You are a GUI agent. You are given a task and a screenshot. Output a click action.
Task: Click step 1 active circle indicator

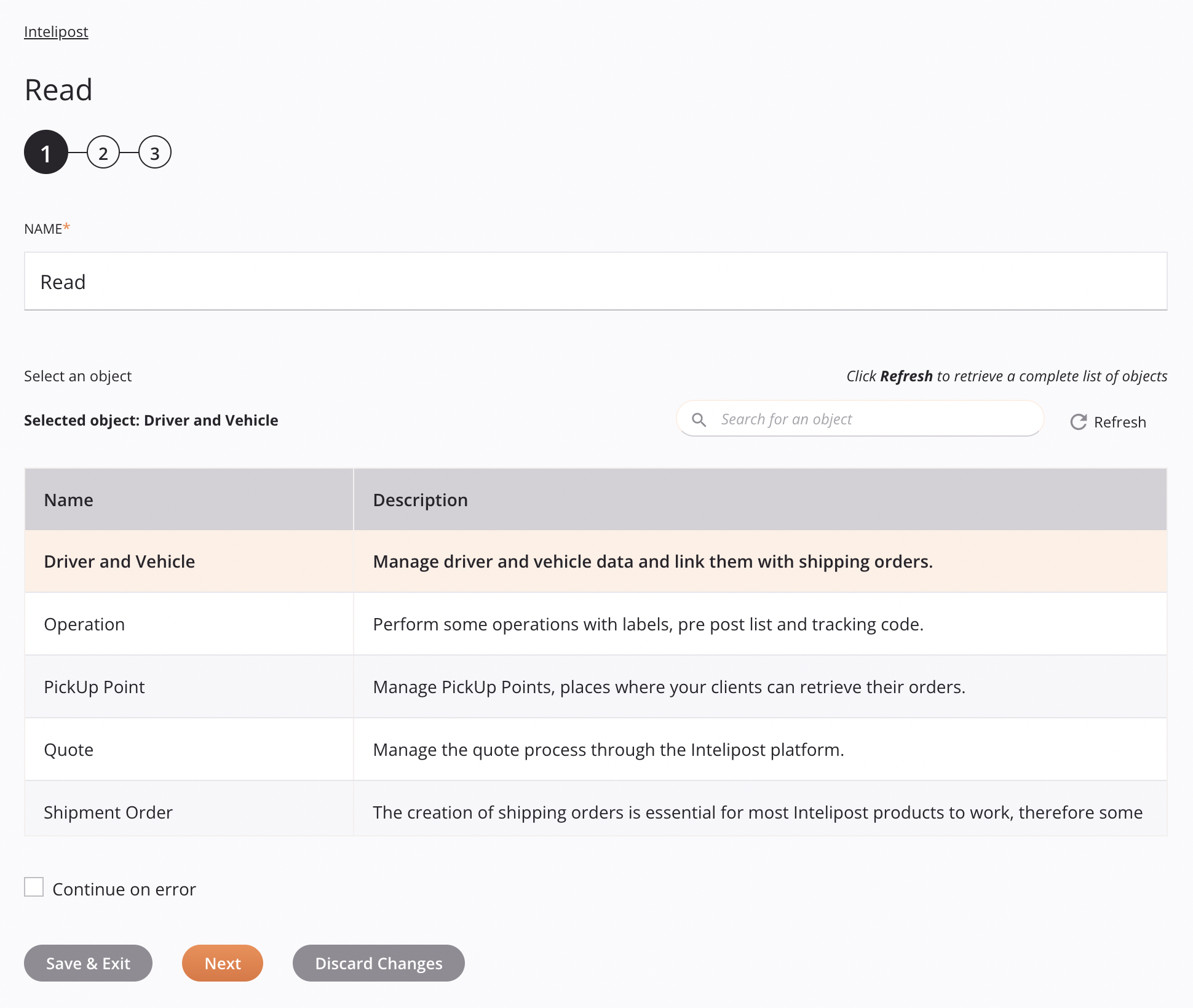pyautogui.click(x=45, y=153)
